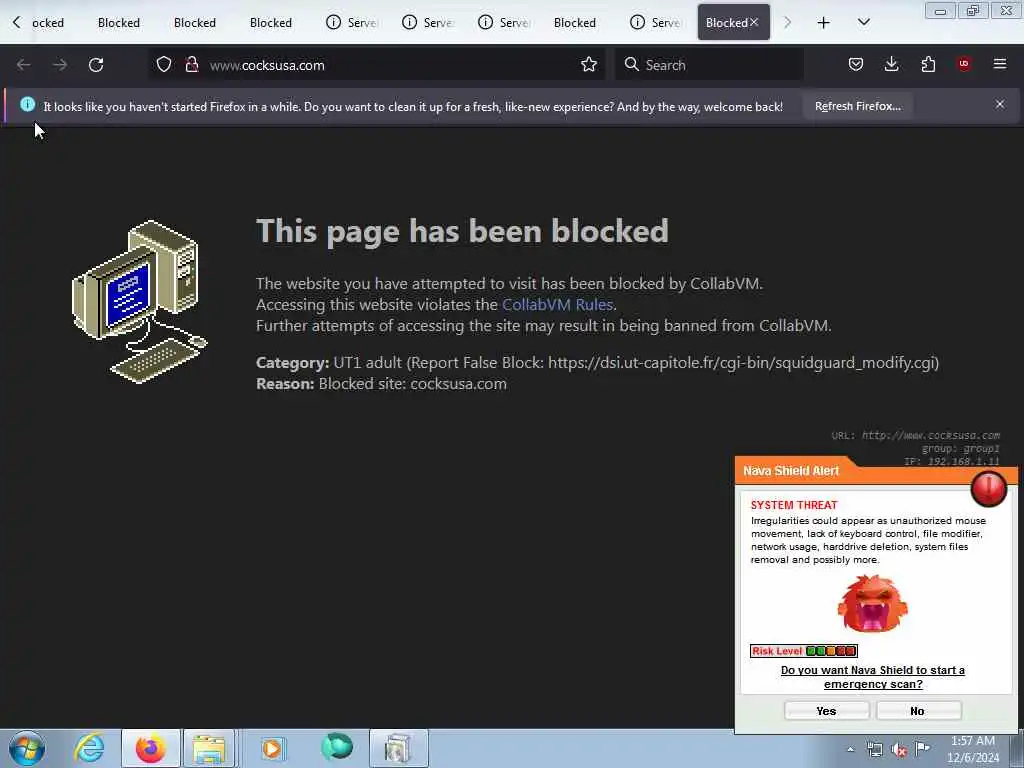Click the green round taskbar application icon
Viewport: 1024px width, 768px height.
pos(337,747)
